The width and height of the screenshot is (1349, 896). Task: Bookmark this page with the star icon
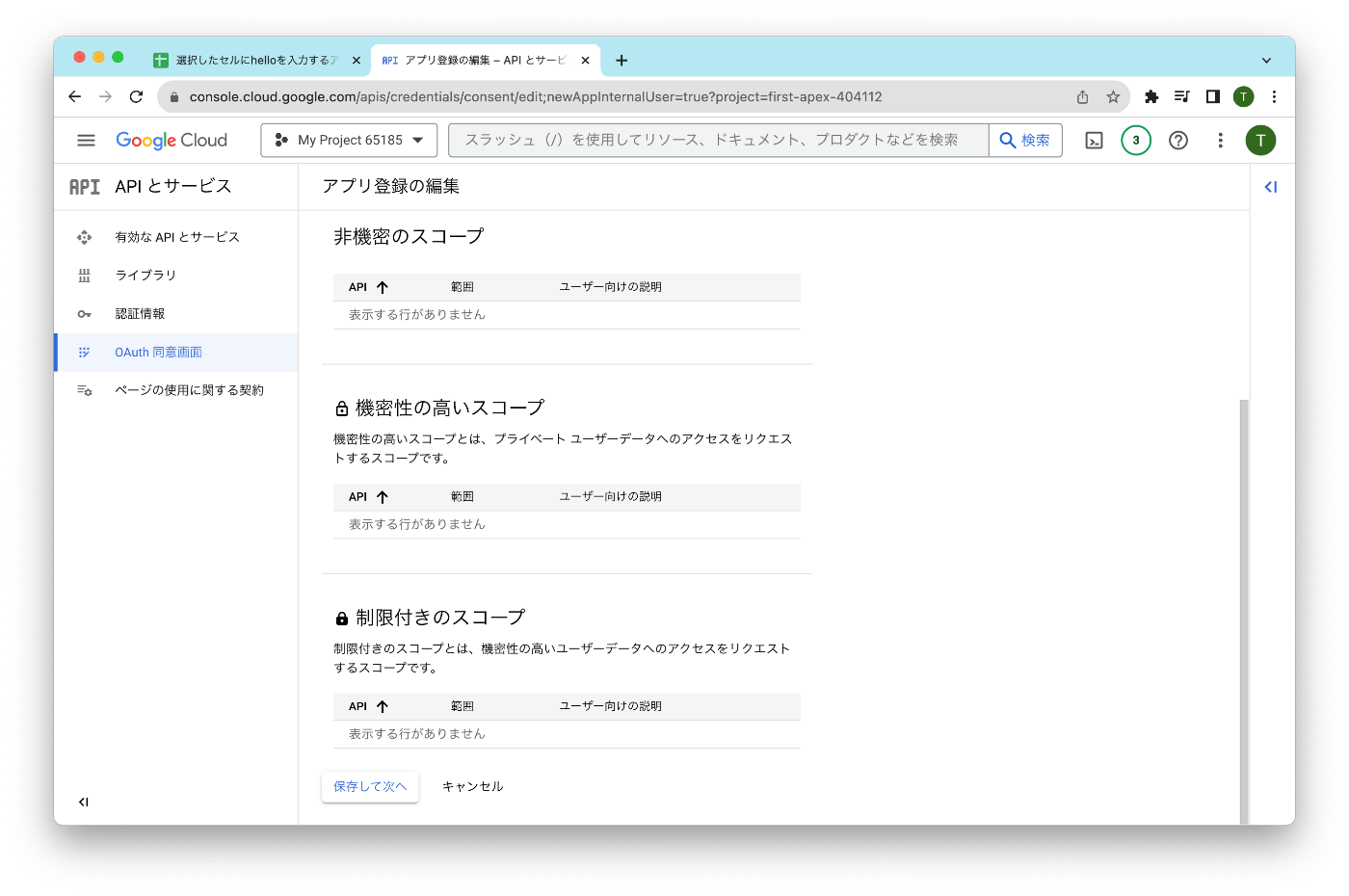(1113, 97)
